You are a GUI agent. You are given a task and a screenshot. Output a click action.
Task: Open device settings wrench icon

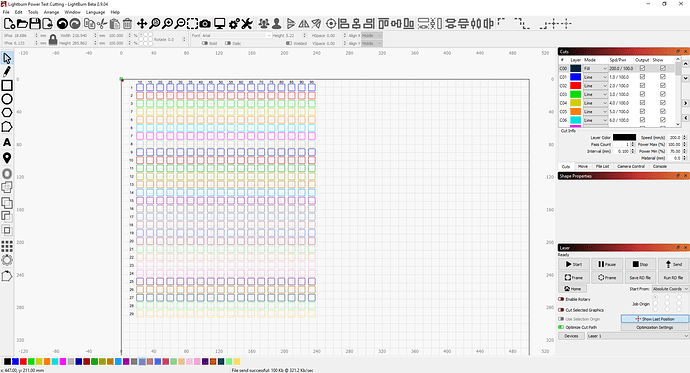point(247,24)
